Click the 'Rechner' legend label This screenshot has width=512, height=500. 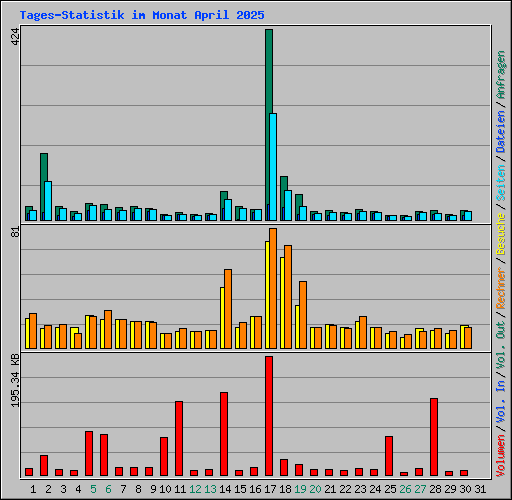(501, 288)
